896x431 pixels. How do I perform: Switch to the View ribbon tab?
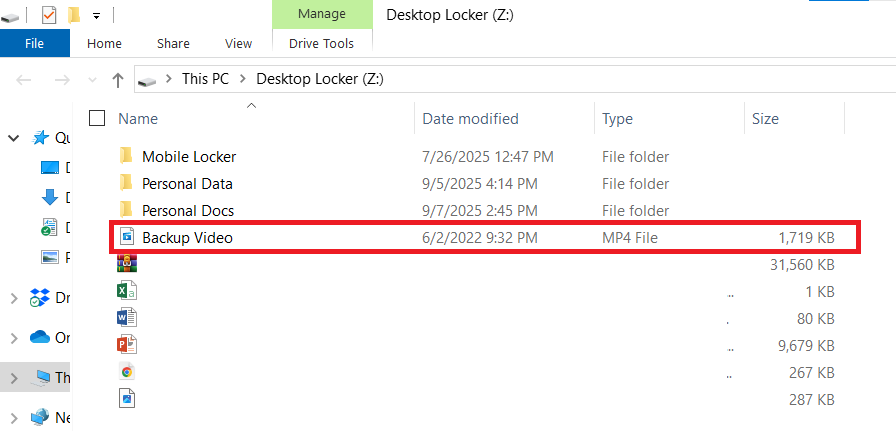coord(239,43)
